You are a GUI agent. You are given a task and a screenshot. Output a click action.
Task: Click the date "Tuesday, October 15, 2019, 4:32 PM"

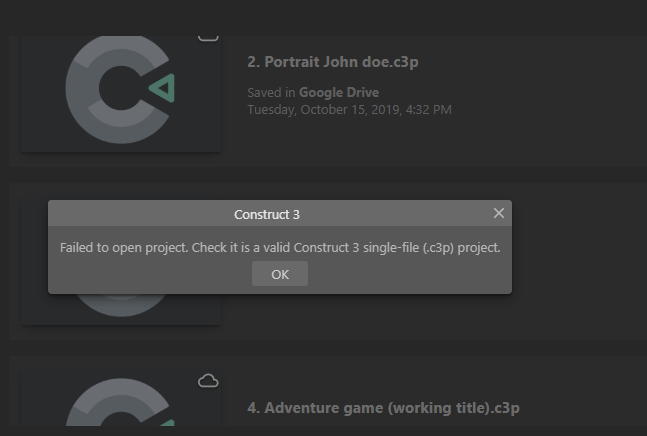[x=349, y=110]
